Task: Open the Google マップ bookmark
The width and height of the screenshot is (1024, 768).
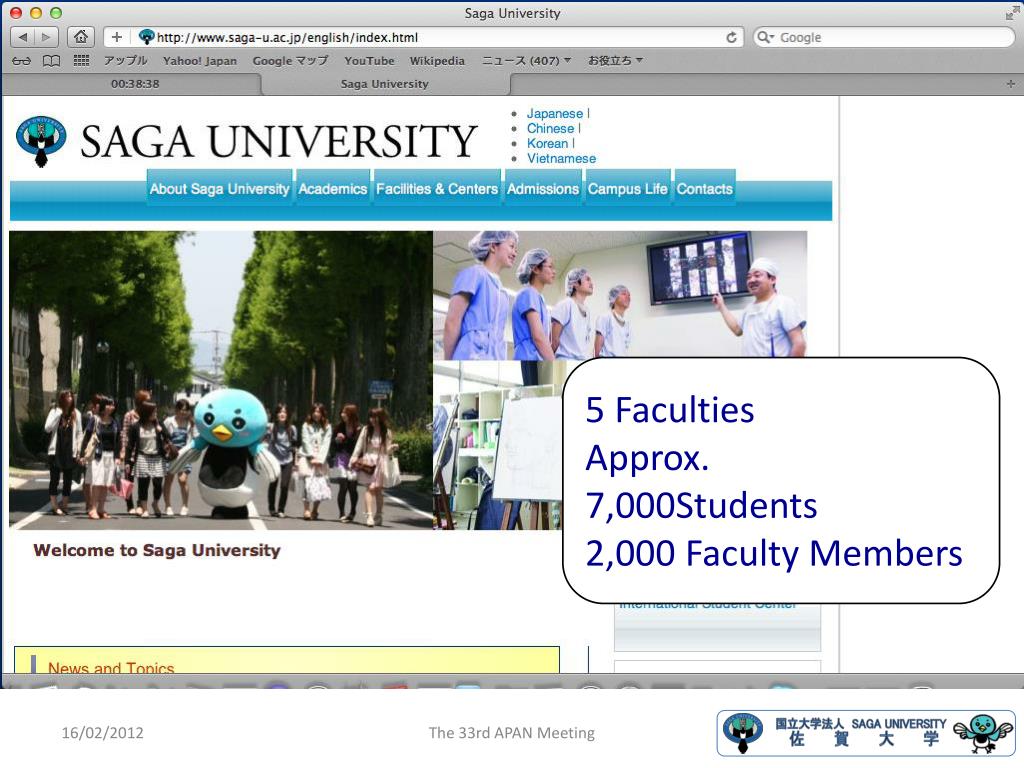Action: (290, 61)
